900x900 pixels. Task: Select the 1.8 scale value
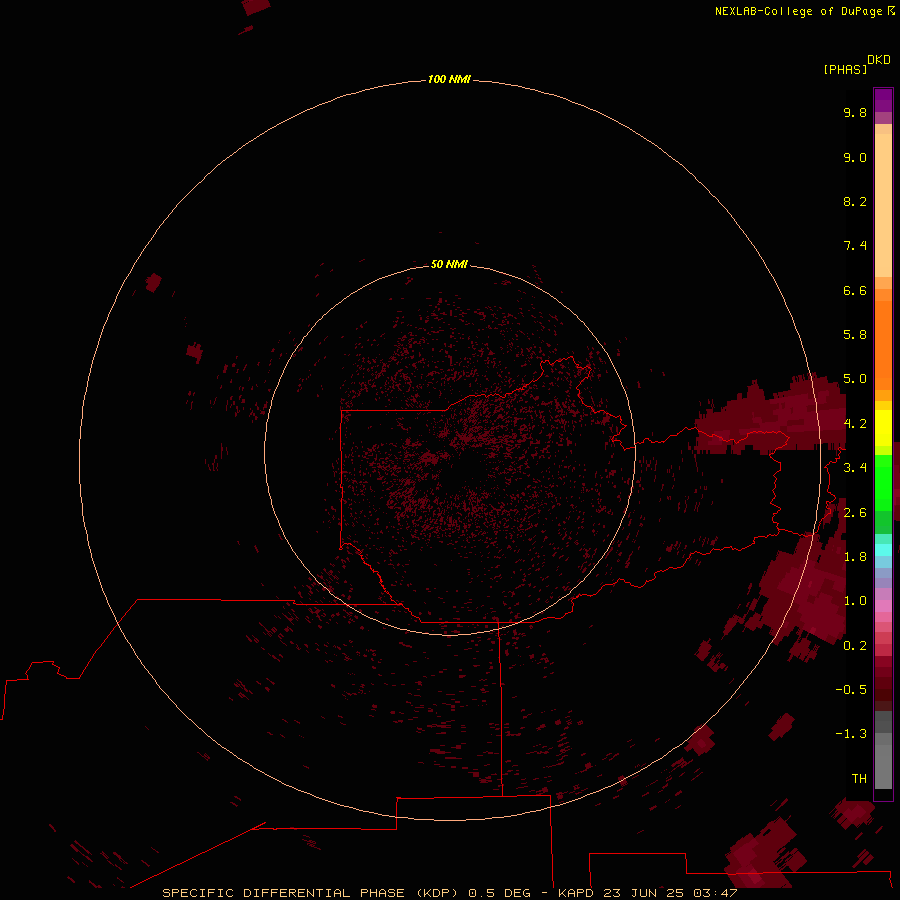click(x=855, y=557)
